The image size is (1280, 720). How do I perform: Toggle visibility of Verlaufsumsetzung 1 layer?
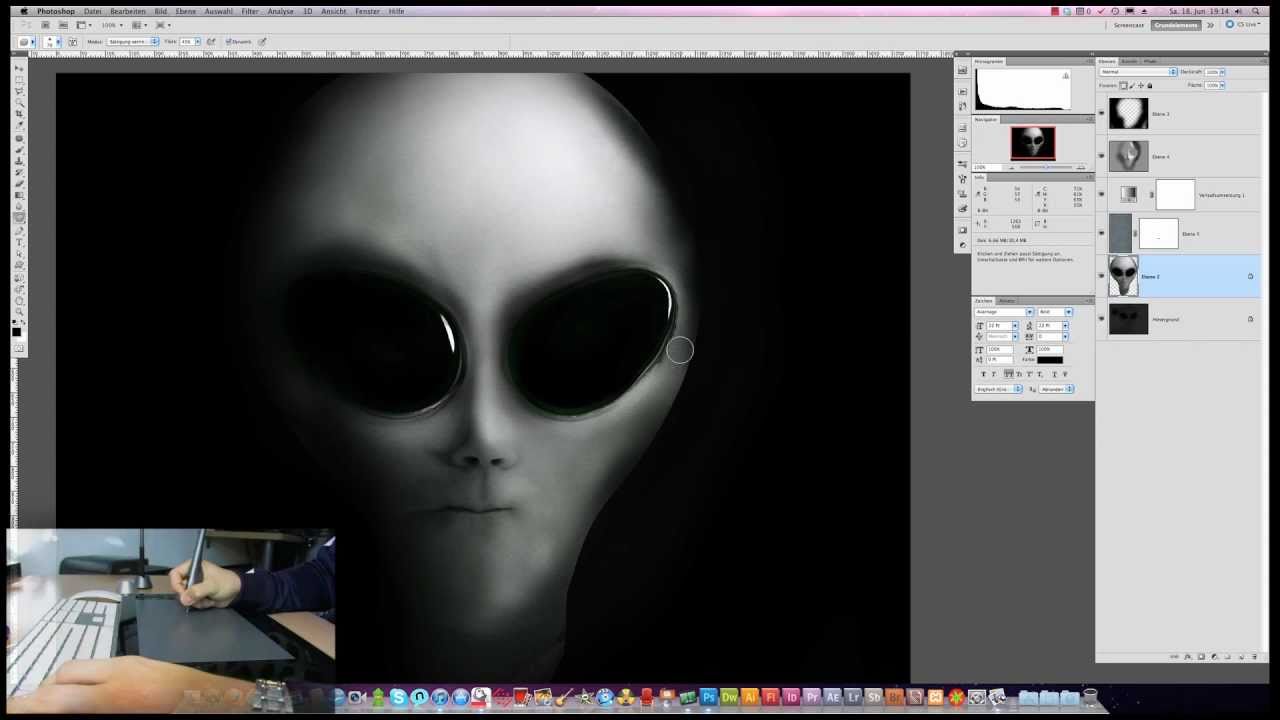1102,195
